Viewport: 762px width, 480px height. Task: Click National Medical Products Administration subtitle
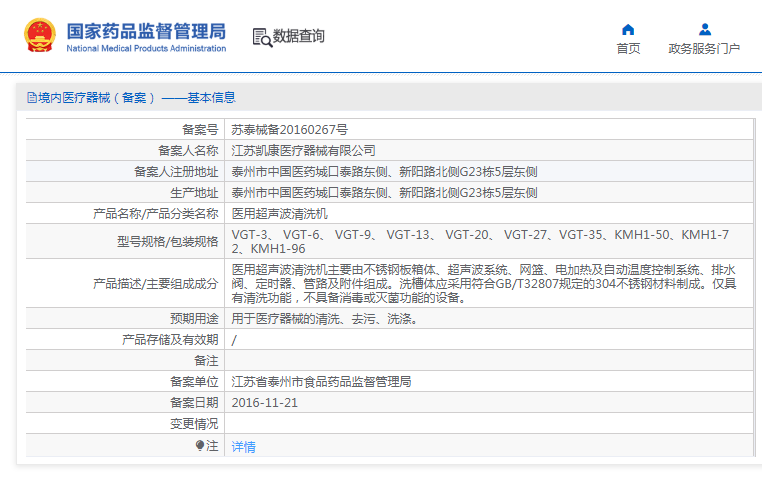(146, 49)
